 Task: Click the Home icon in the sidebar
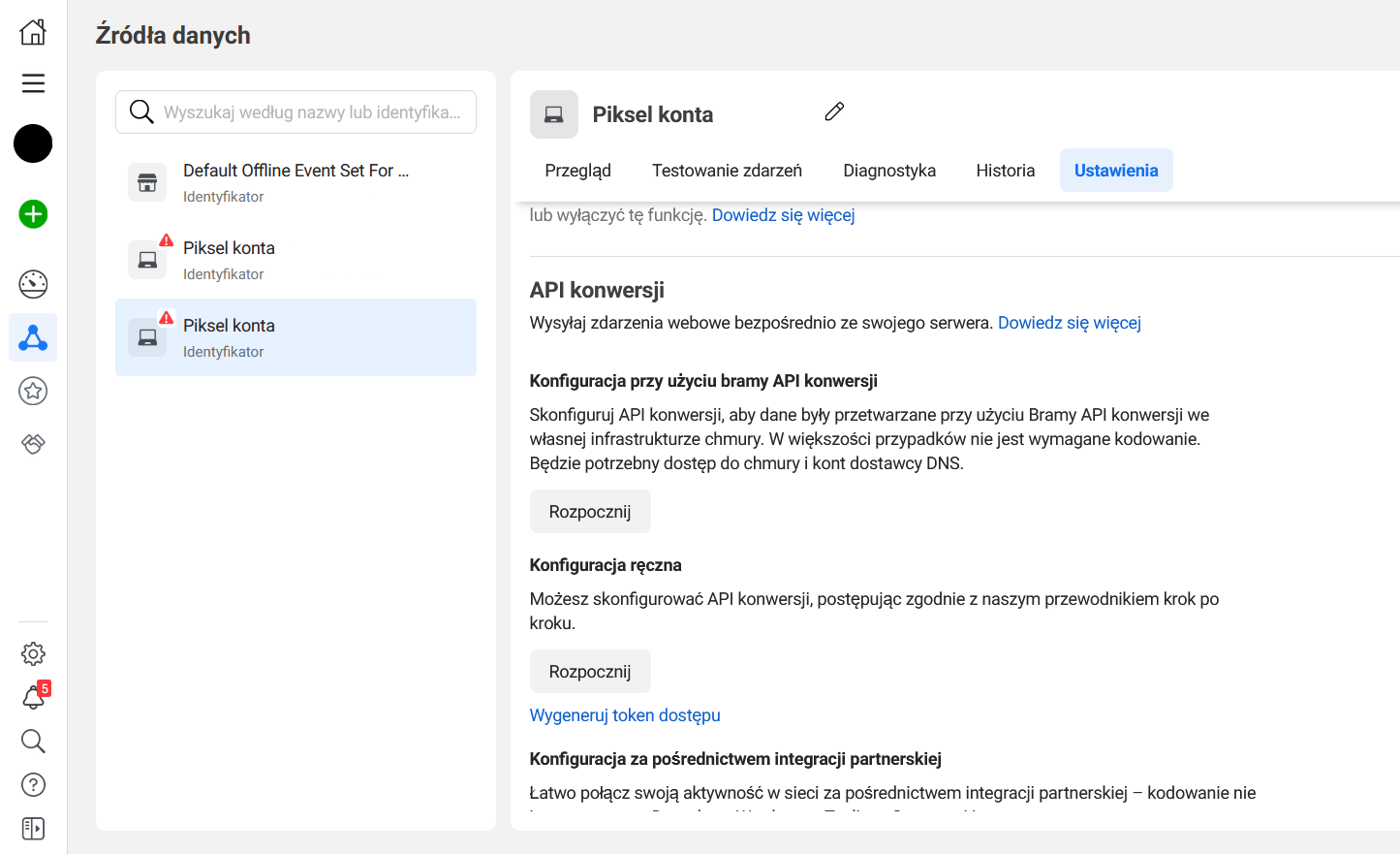coord(33,32)
